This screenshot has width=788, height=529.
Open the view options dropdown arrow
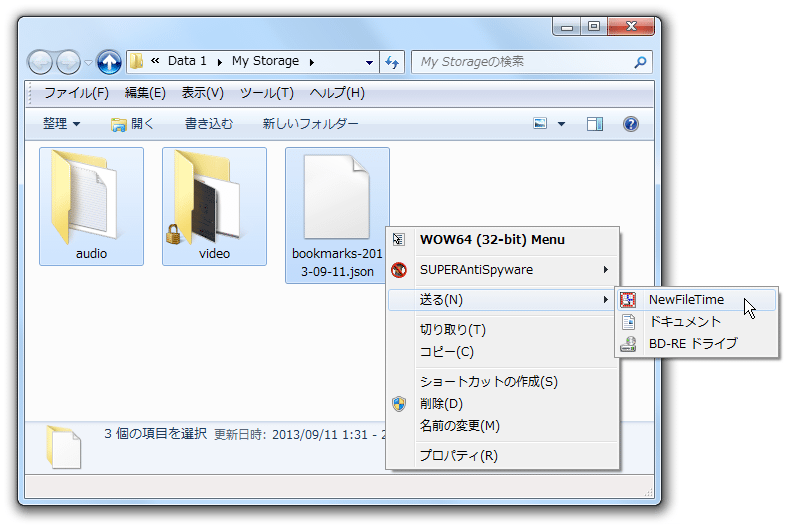pyautogui.click(x=561, y=124)
